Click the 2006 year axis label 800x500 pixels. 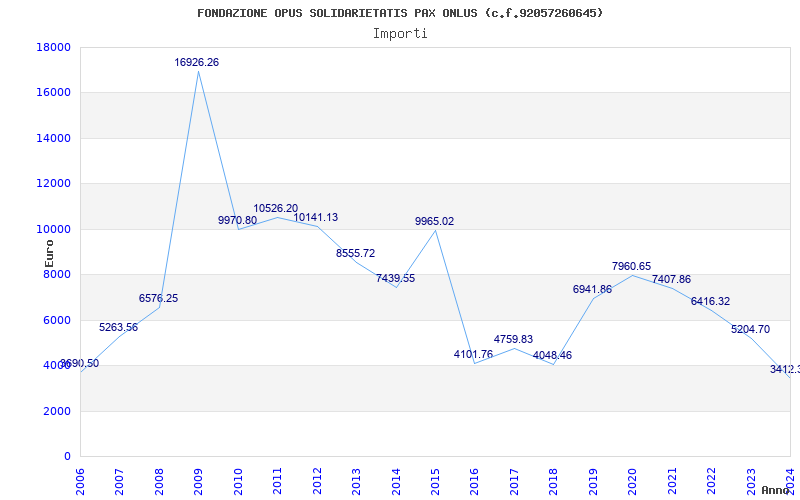(80, 481)
